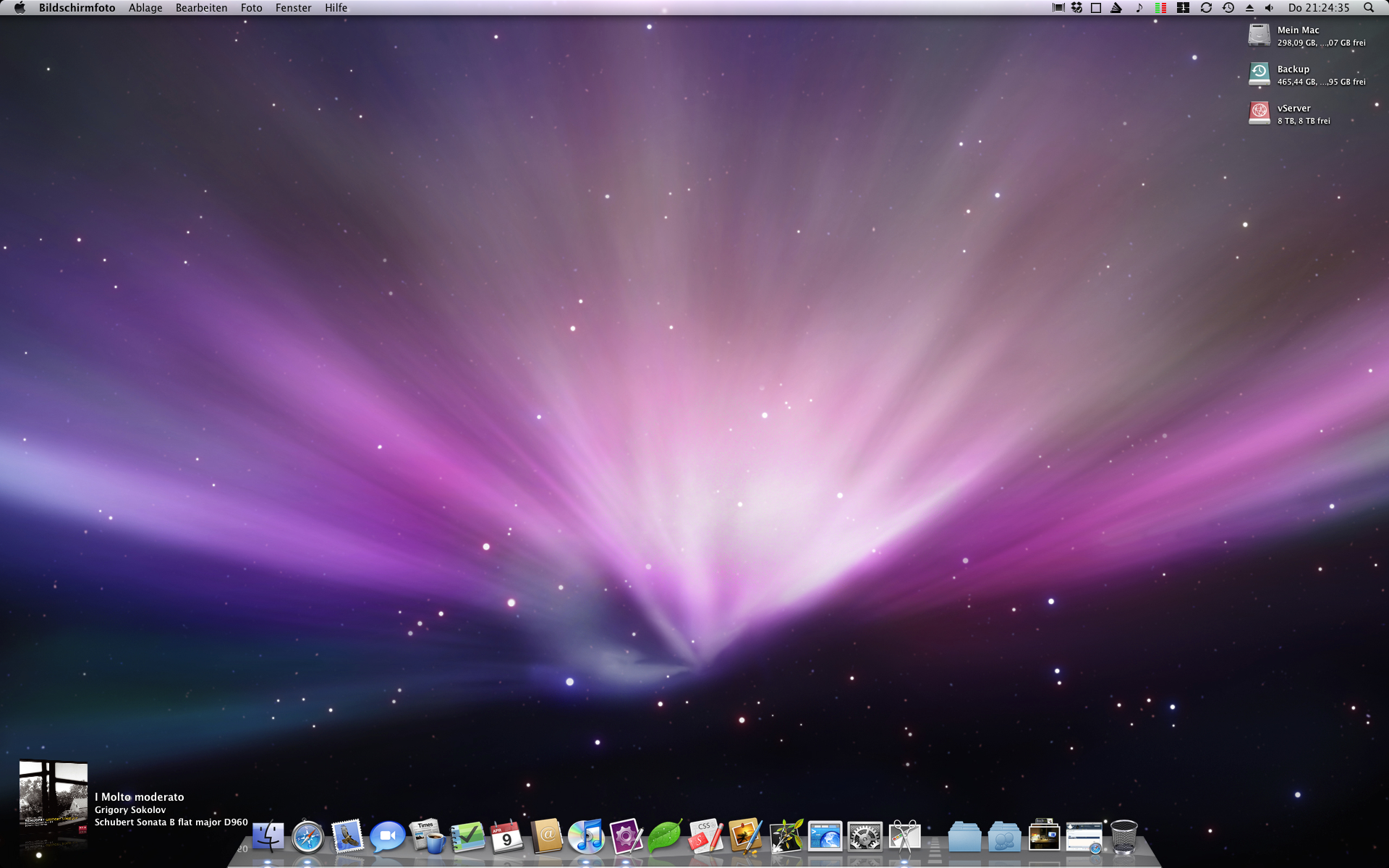The height and width of the screenshot is (868, 1389).
Task: Click the Dropbox menu bar icon
Action: click(x=1076, y=8)
